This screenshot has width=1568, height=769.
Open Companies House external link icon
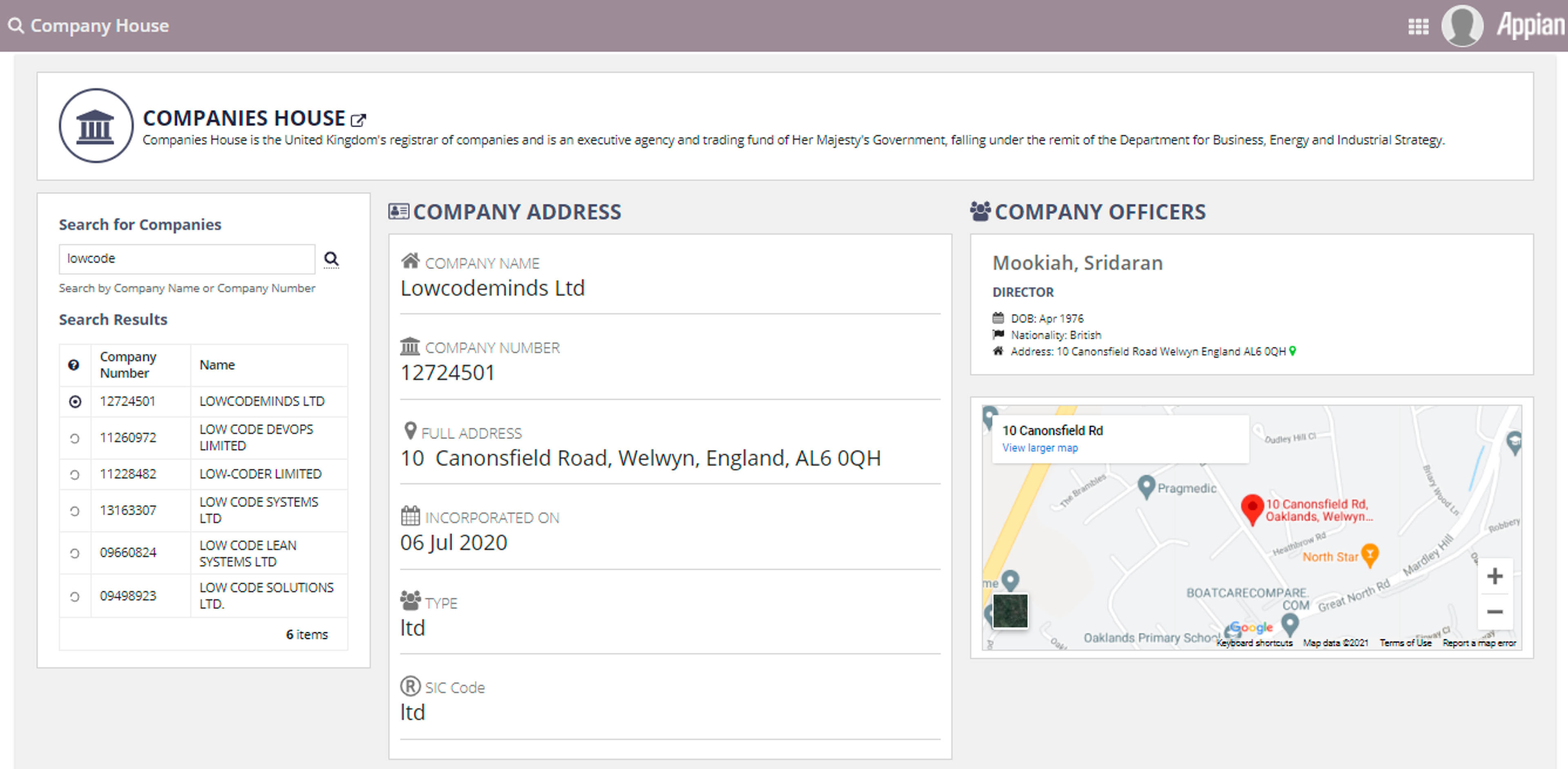pos(359,120)
